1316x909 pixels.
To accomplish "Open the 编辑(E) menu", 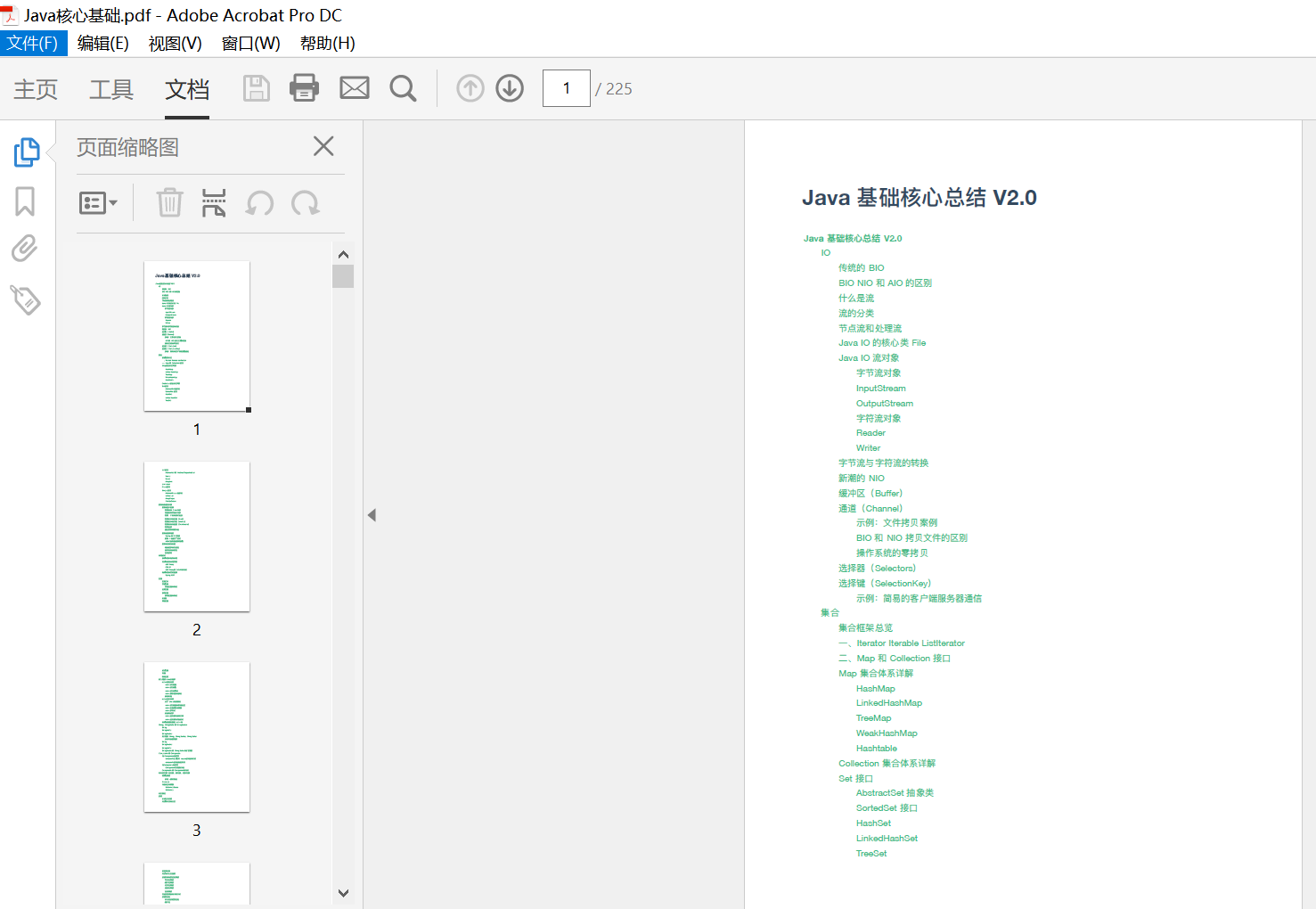I will click(102, 43).
